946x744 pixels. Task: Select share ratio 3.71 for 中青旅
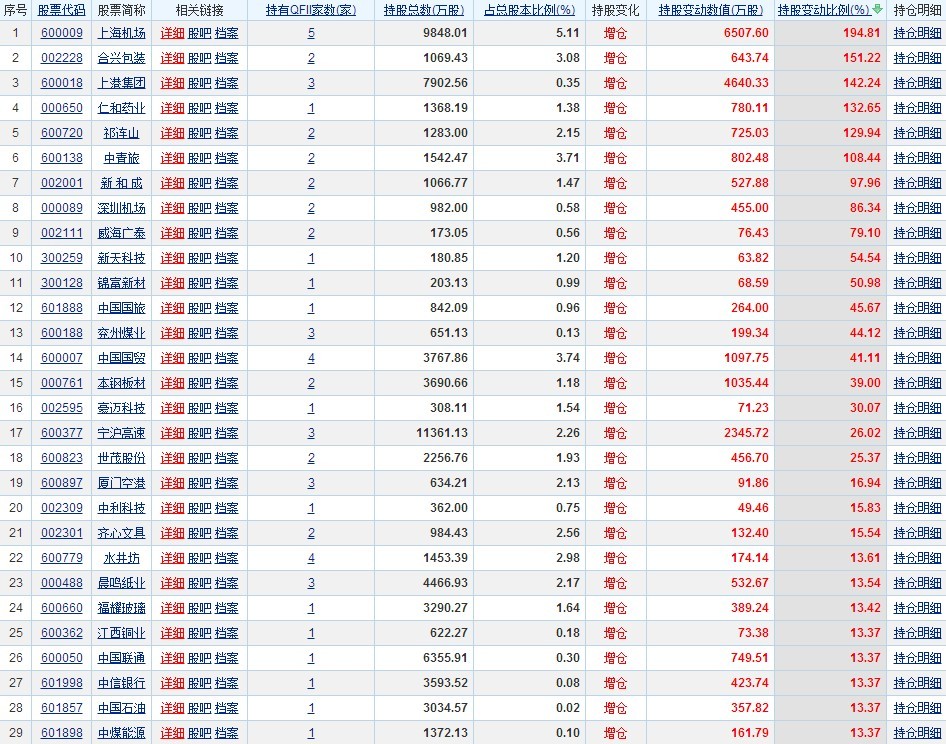tap(568, 158)
